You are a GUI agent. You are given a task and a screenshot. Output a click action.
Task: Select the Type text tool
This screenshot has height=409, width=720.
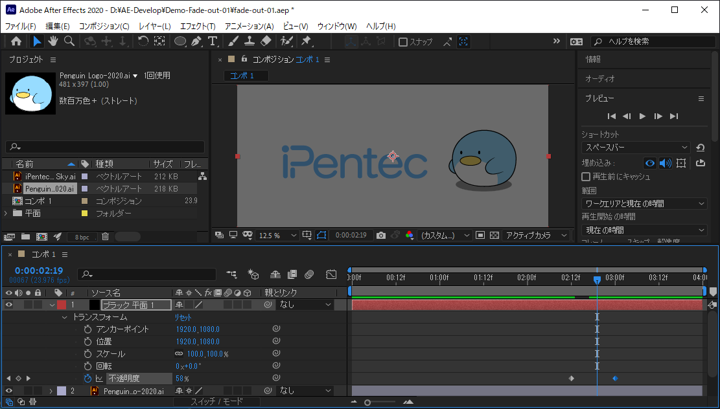212,42
